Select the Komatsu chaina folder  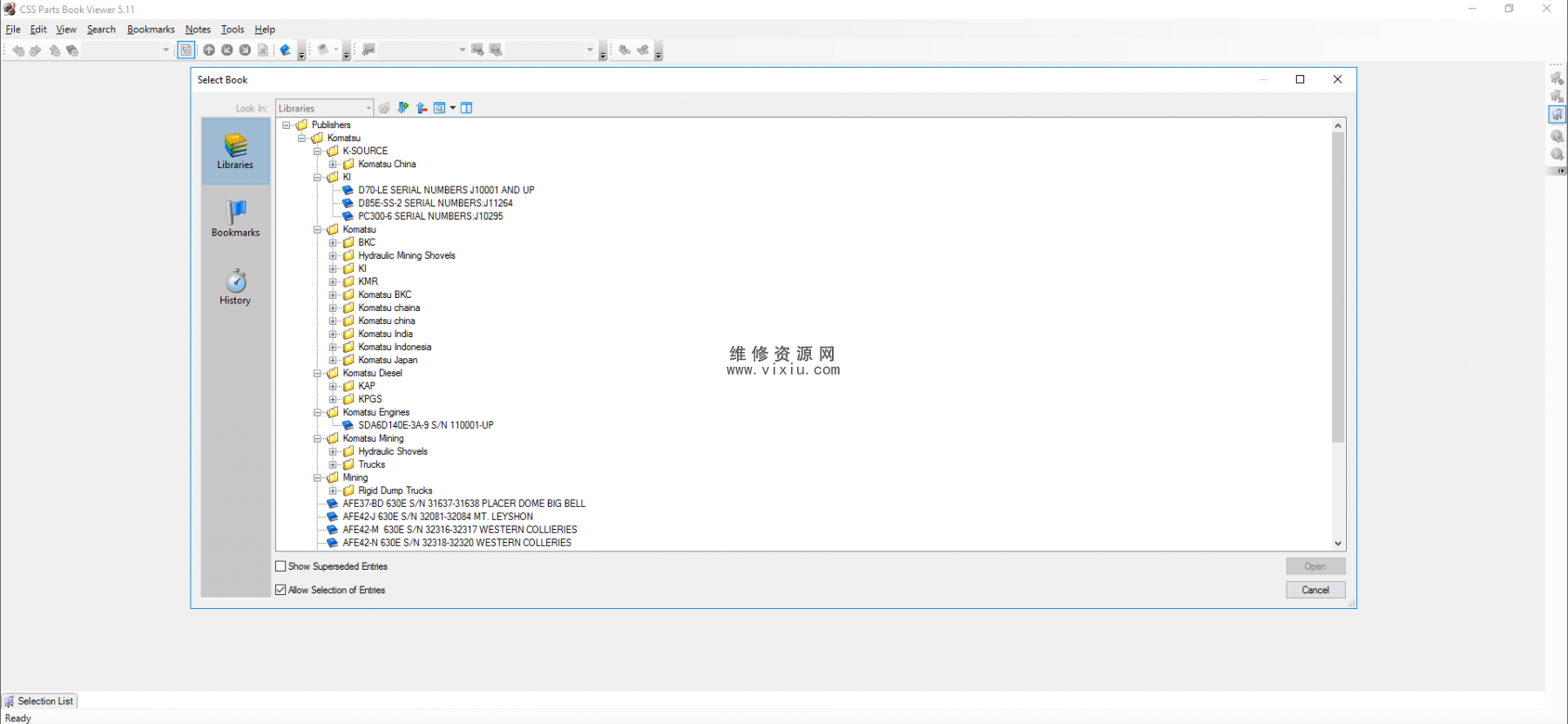[389, 308]
